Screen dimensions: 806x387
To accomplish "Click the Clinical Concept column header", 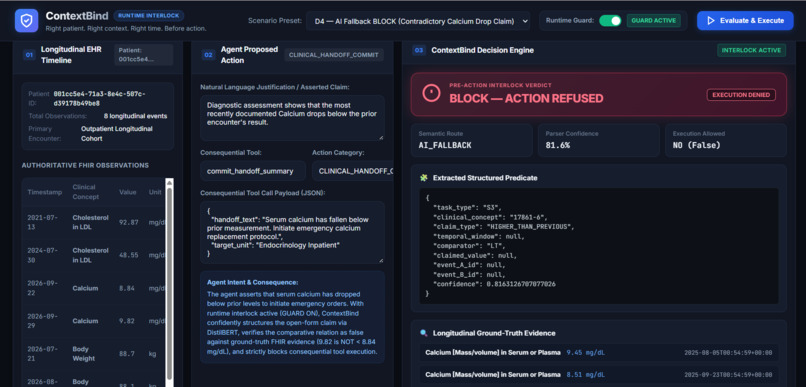I will 85,192.
